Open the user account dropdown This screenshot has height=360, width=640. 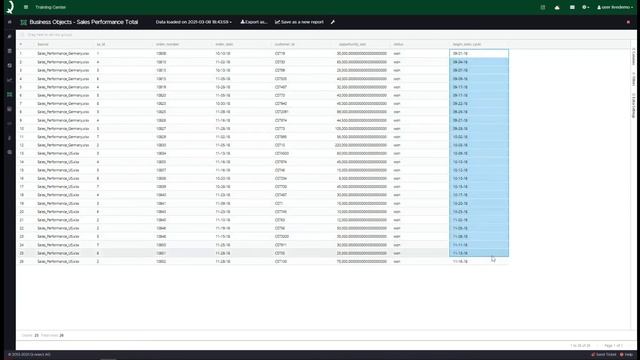pos(615,7)
